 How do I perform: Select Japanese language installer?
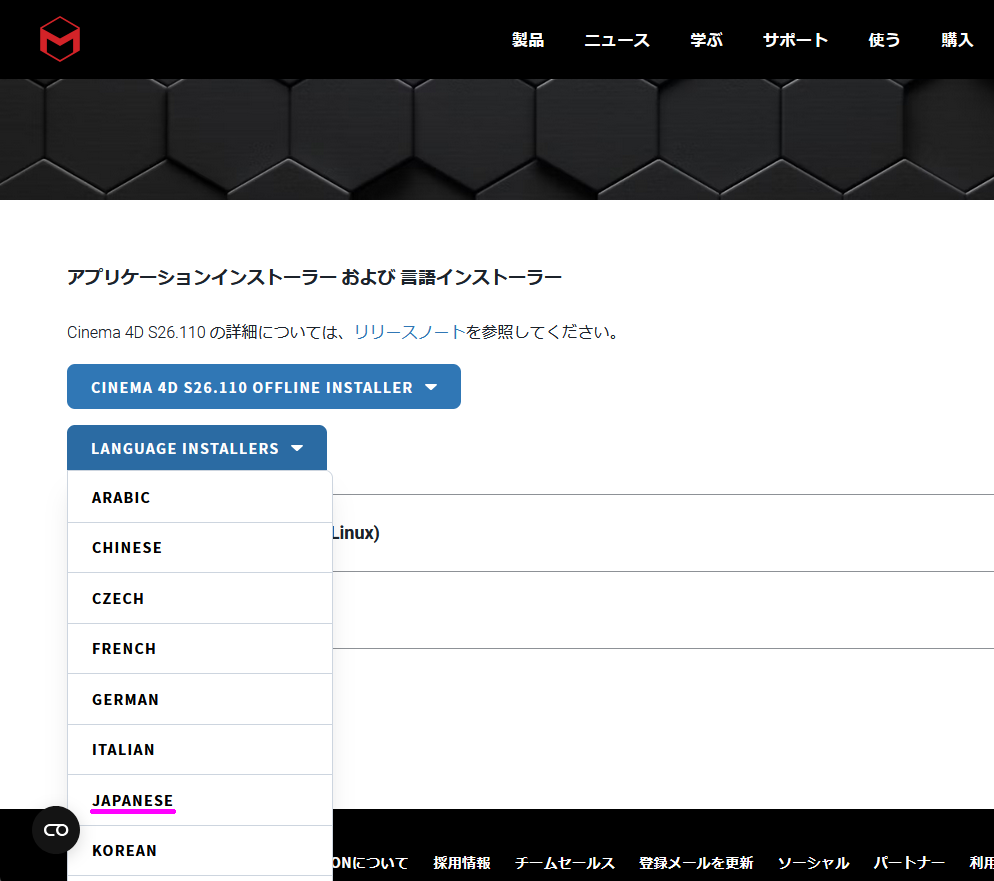click(x=200, y=800)
